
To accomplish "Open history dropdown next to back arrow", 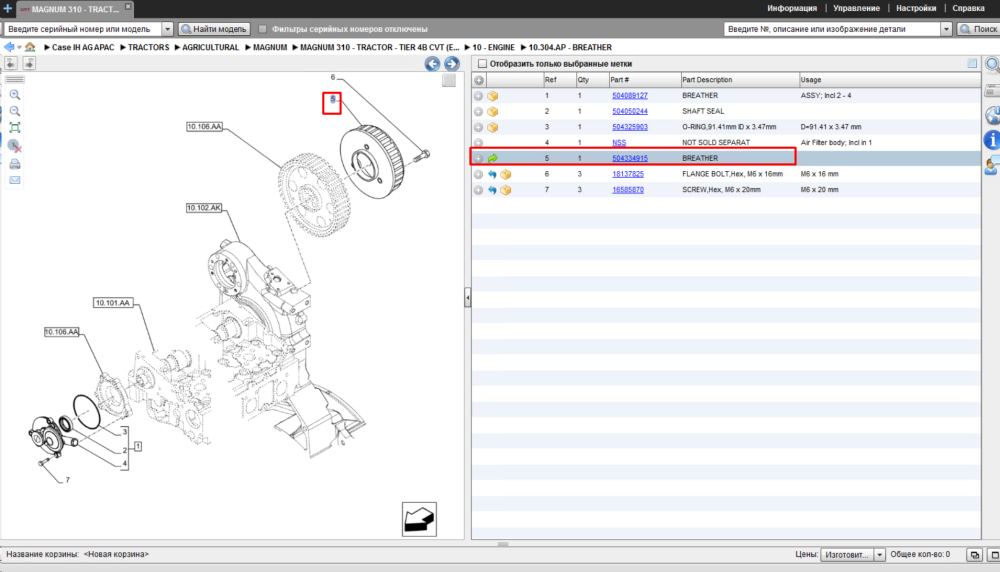I will pyautogui.click(x=19, y=47).
